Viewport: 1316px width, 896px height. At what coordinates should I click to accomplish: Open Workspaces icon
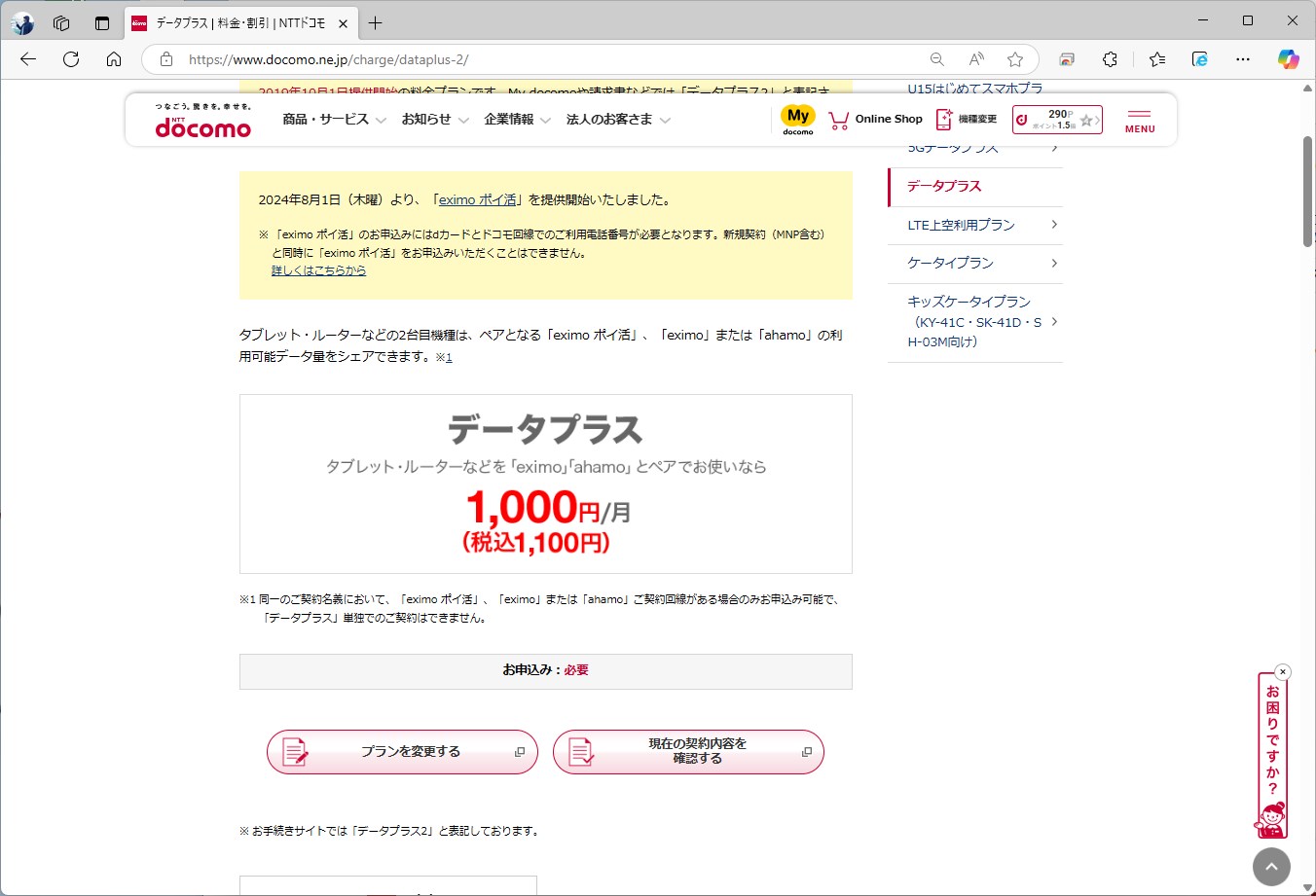click(61, 23)
